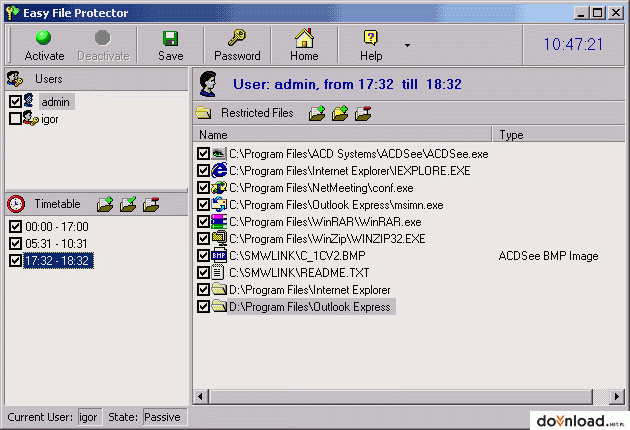
Task: Uncheck the msimn.exe restriction checkbox
Action: 203,204
